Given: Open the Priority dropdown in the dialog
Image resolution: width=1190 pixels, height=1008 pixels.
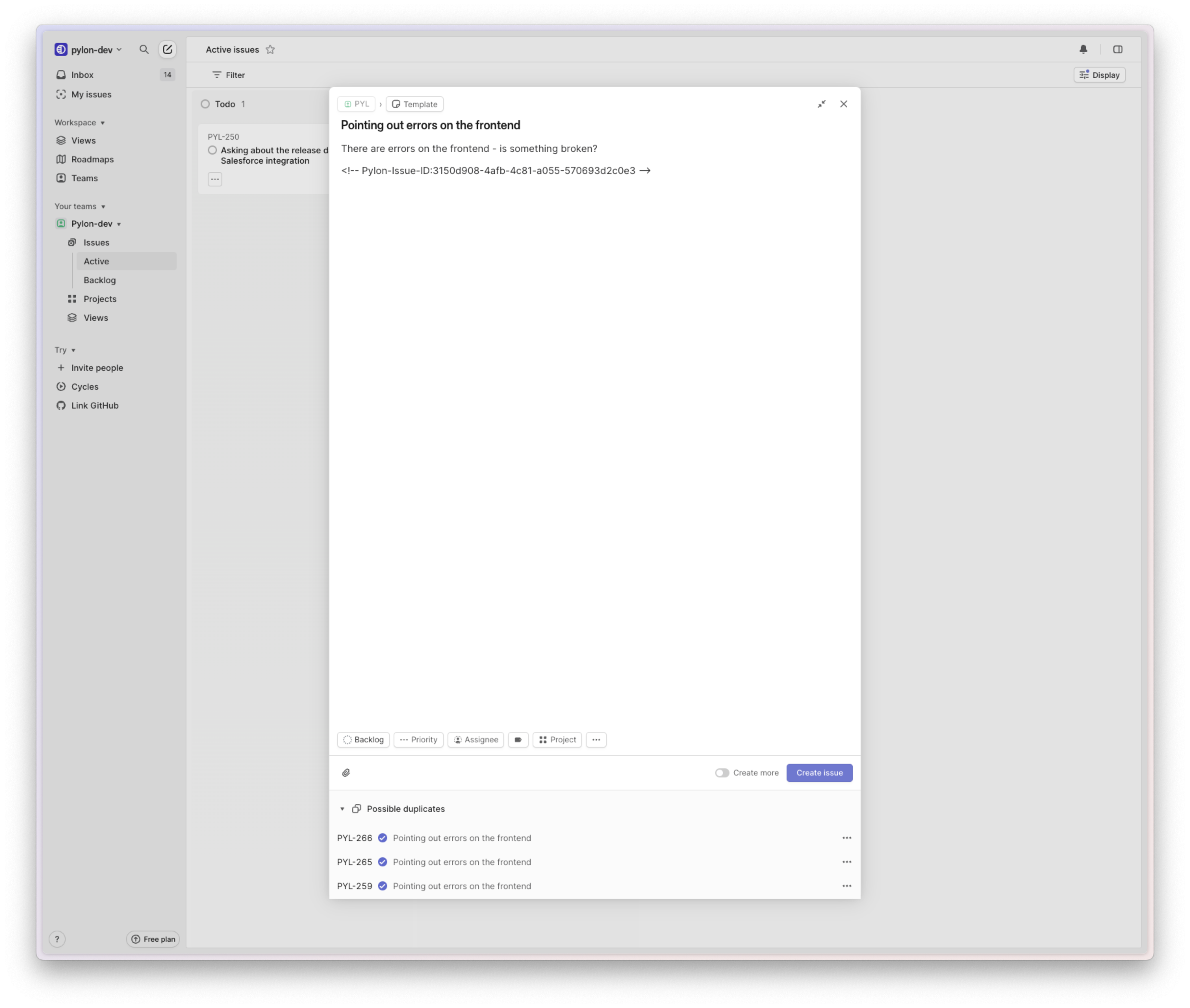Looking at the screenshot, I should pyautogui.click(x=418, y=739).
